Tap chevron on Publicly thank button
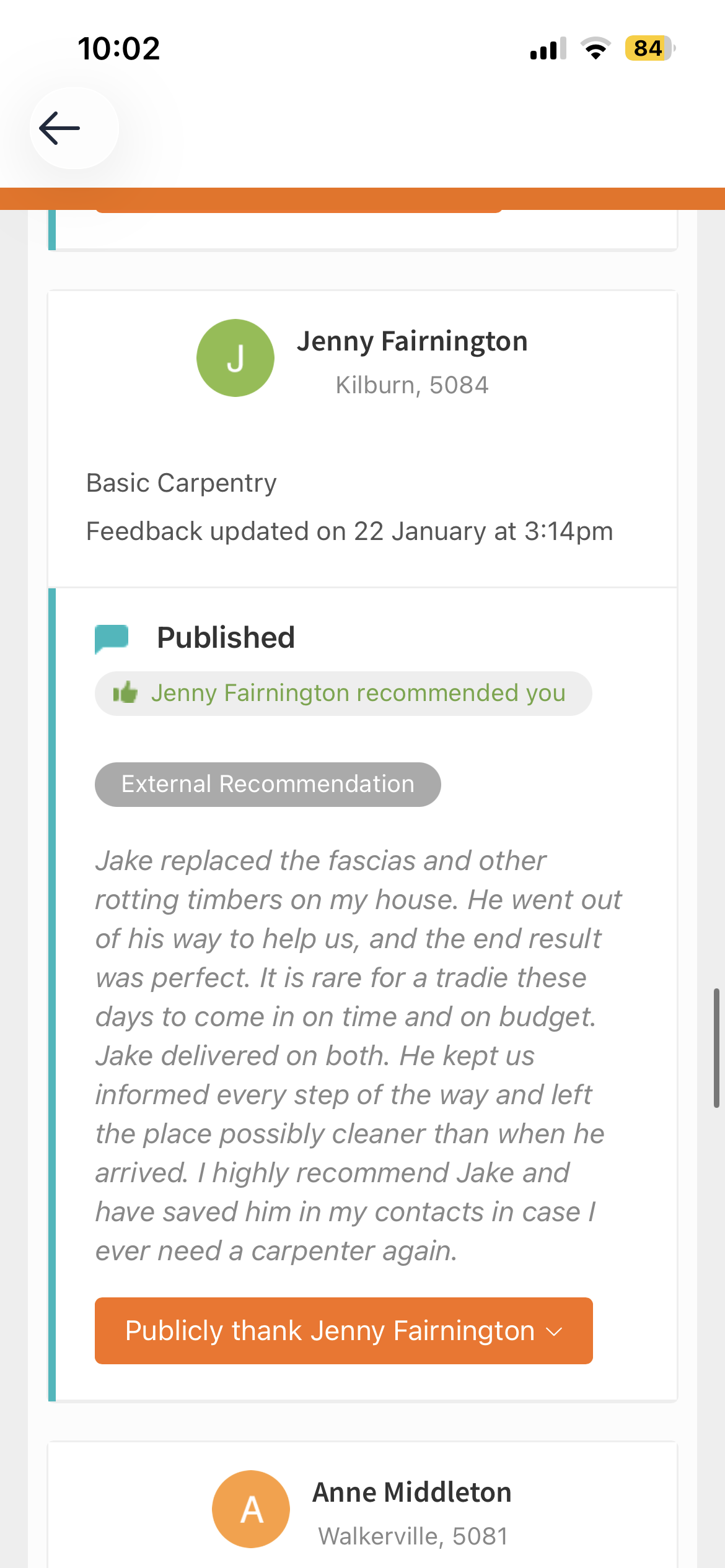The height and width of the screenshot is (1568, 725). tap(555, 1331)
